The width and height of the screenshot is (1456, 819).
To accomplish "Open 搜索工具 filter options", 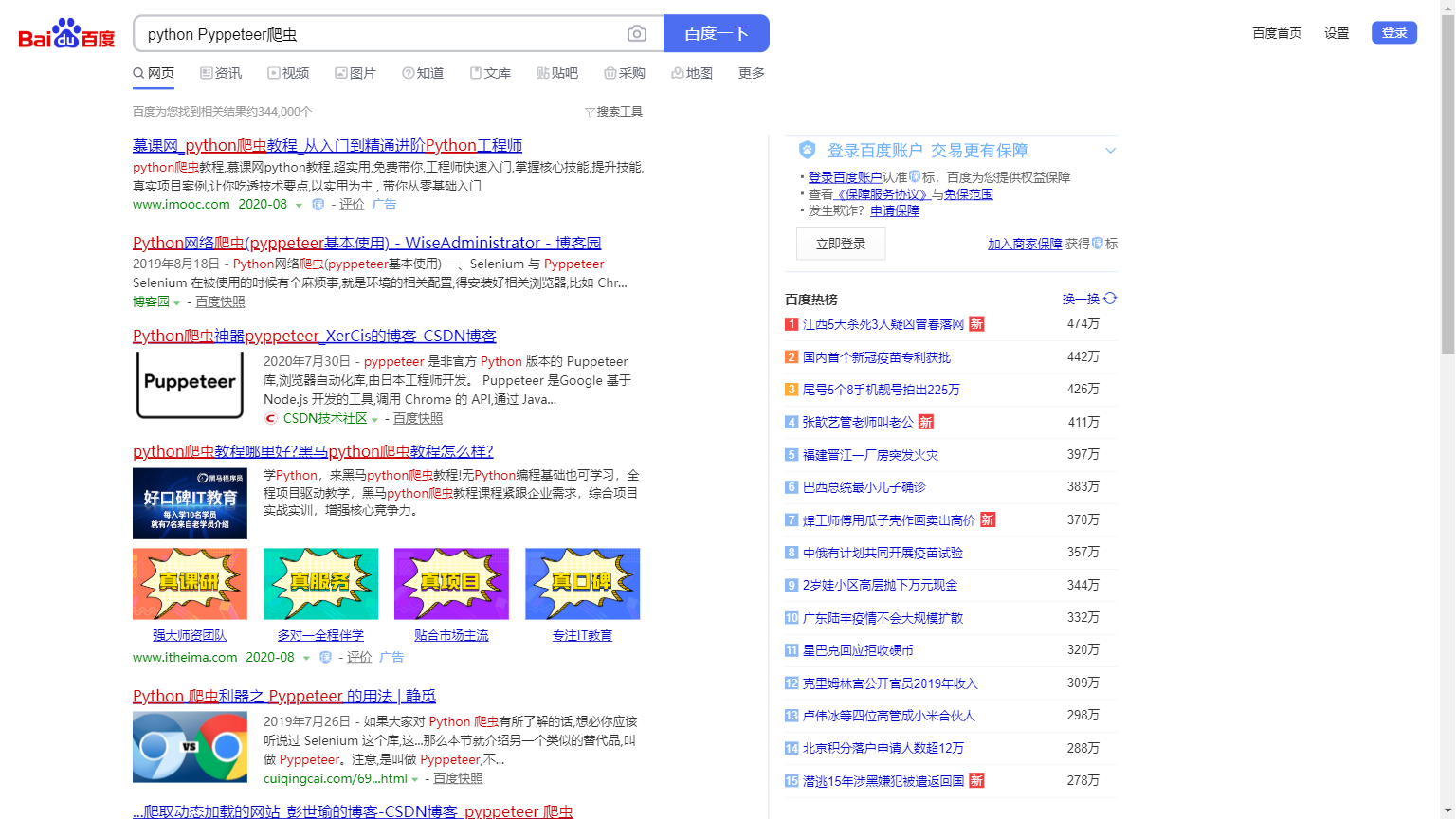I will click(613, 112).
